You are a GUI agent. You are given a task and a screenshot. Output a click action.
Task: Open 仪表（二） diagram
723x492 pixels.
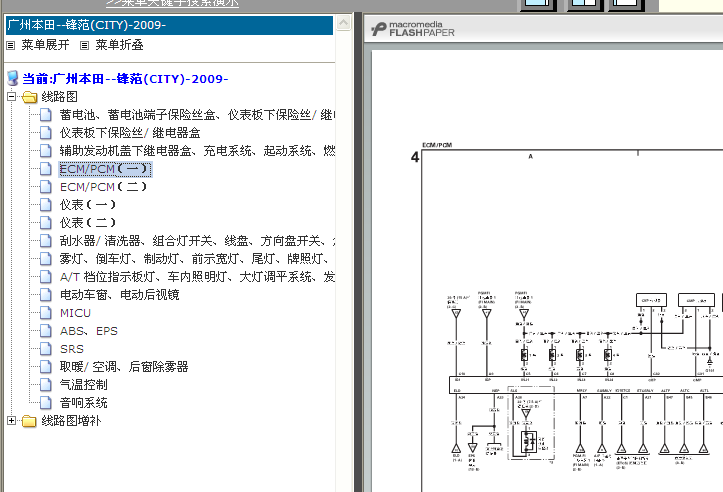88,223
